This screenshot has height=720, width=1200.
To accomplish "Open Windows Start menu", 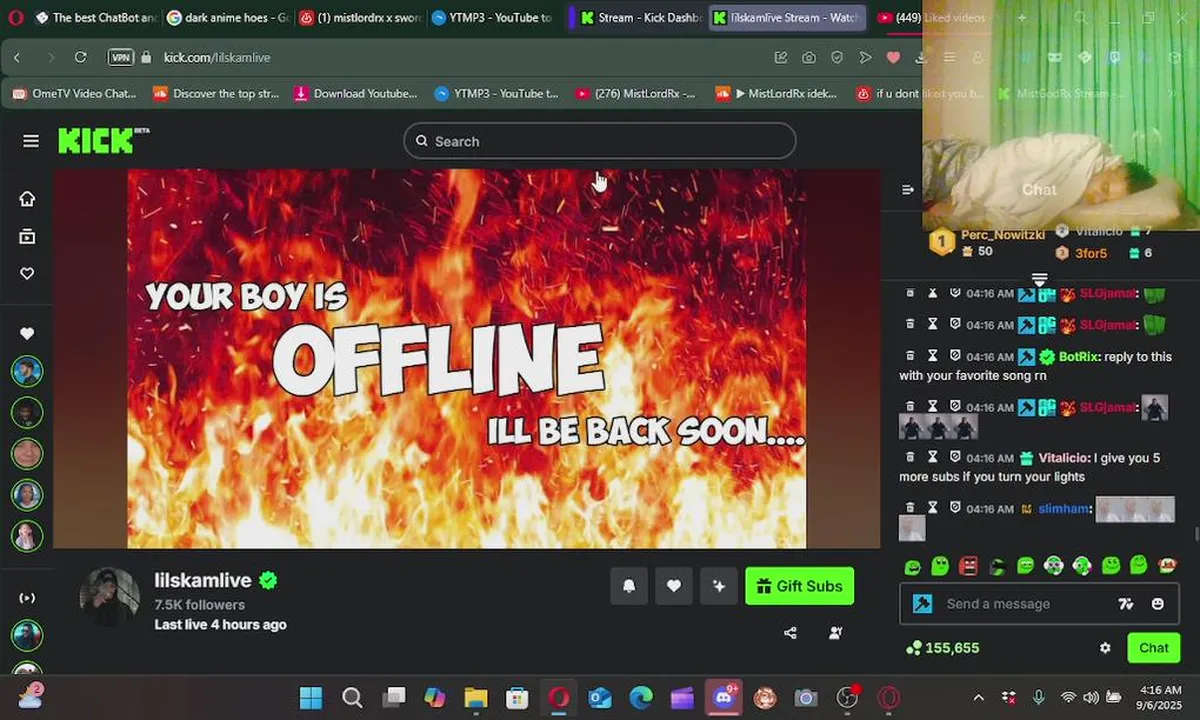I will (311, 697).
